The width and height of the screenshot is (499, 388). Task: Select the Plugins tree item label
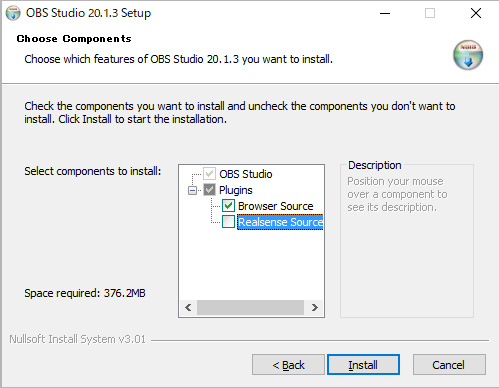coord(236,190)
